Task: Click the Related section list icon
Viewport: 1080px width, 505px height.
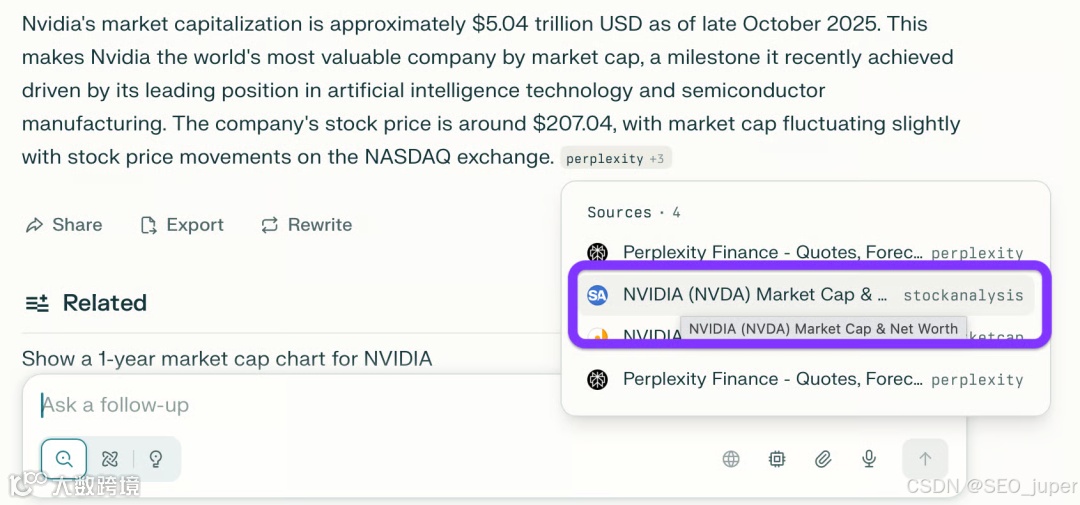Action: [37, 303]
